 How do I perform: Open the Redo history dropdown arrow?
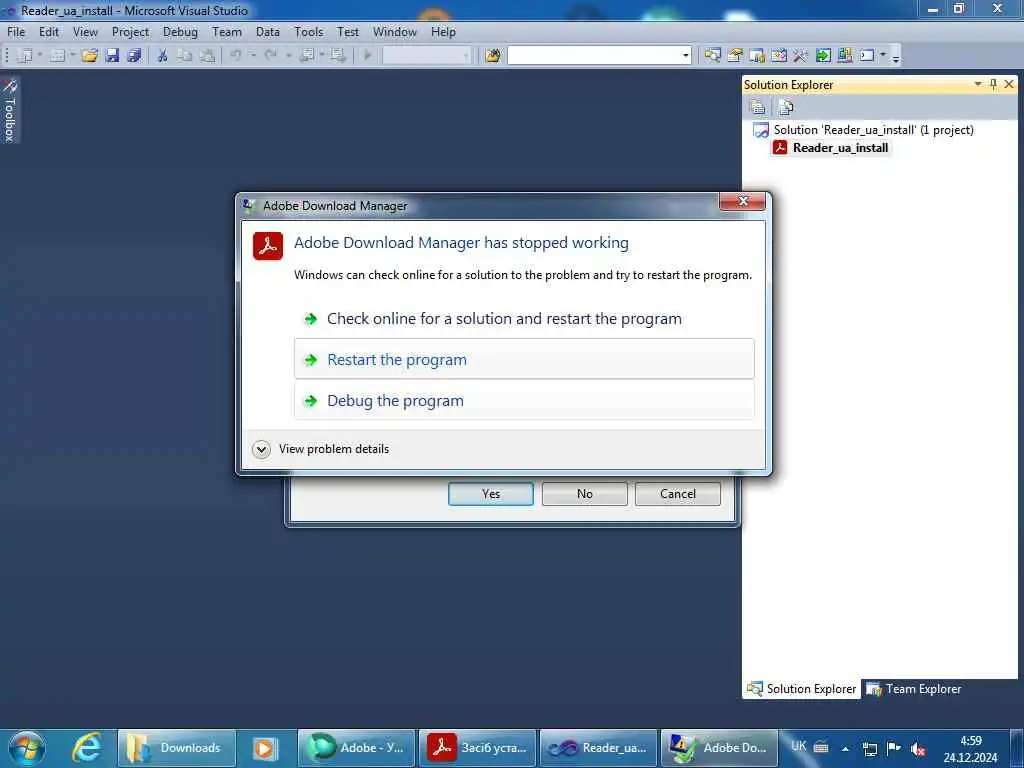288,56
